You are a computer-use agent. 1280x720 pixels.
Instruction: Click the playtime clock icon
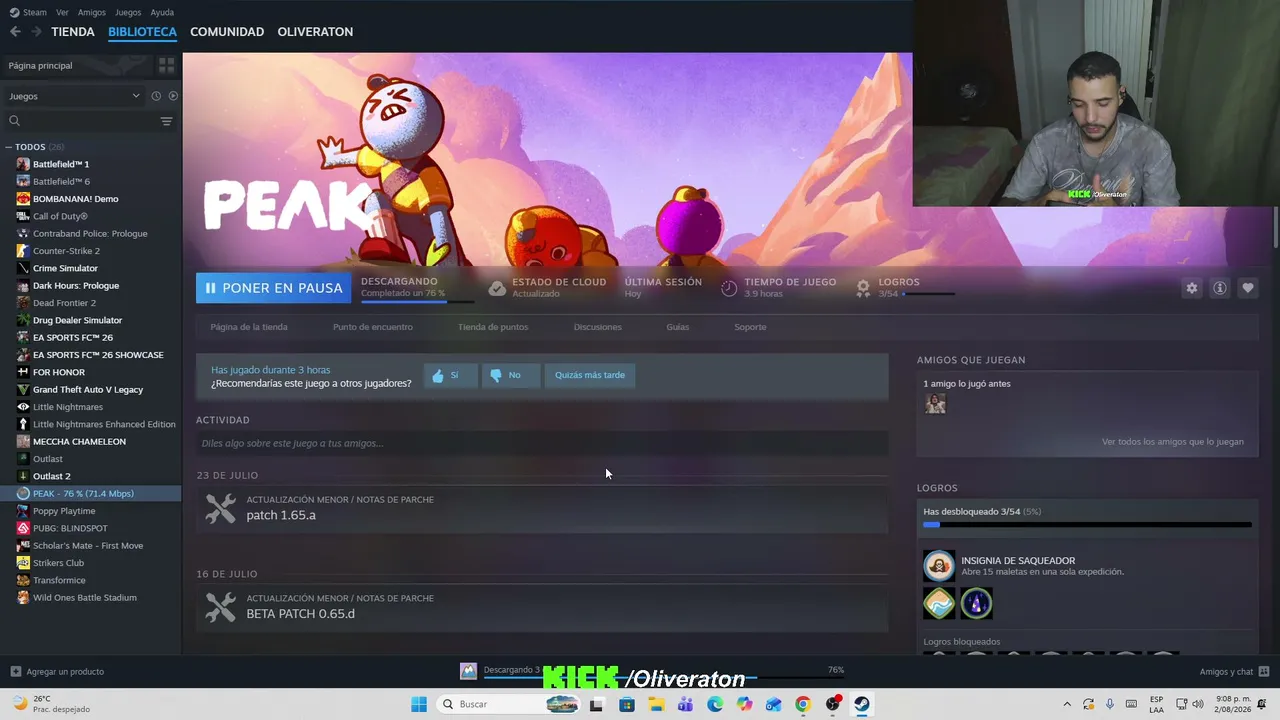tap(729, 288)
